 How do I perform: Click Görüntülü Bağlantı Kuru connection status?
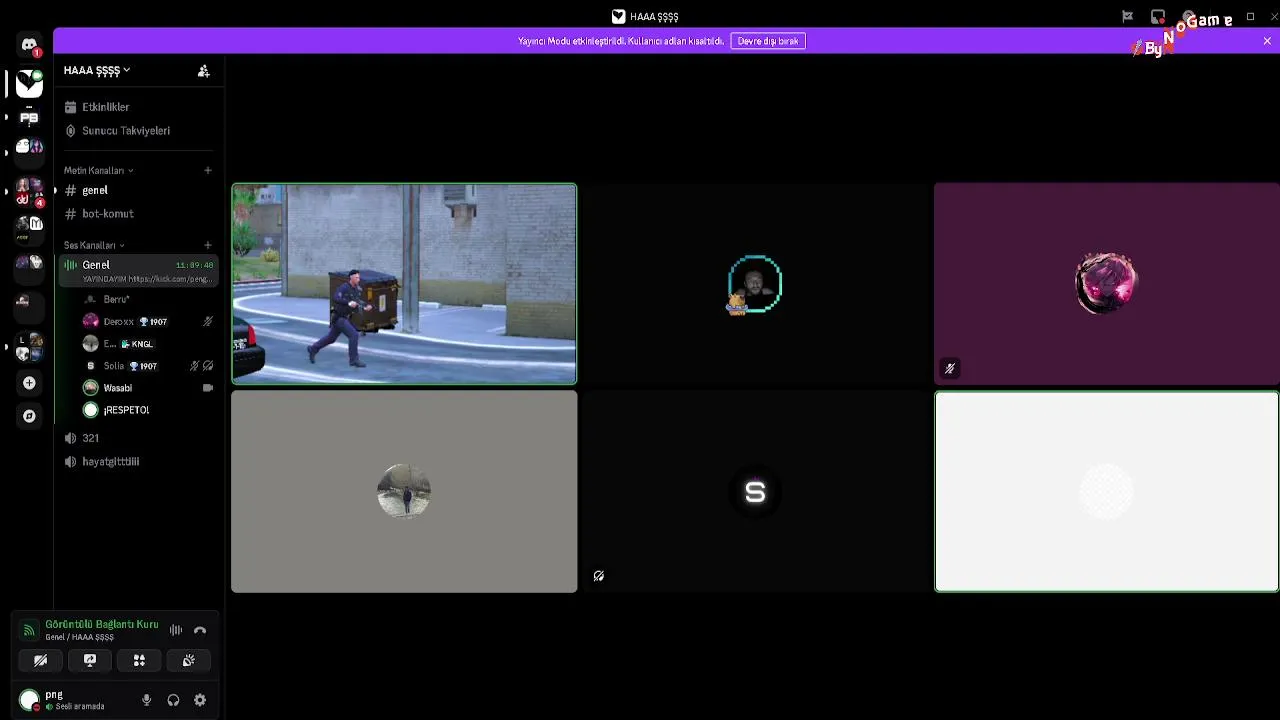coord(102,624)
